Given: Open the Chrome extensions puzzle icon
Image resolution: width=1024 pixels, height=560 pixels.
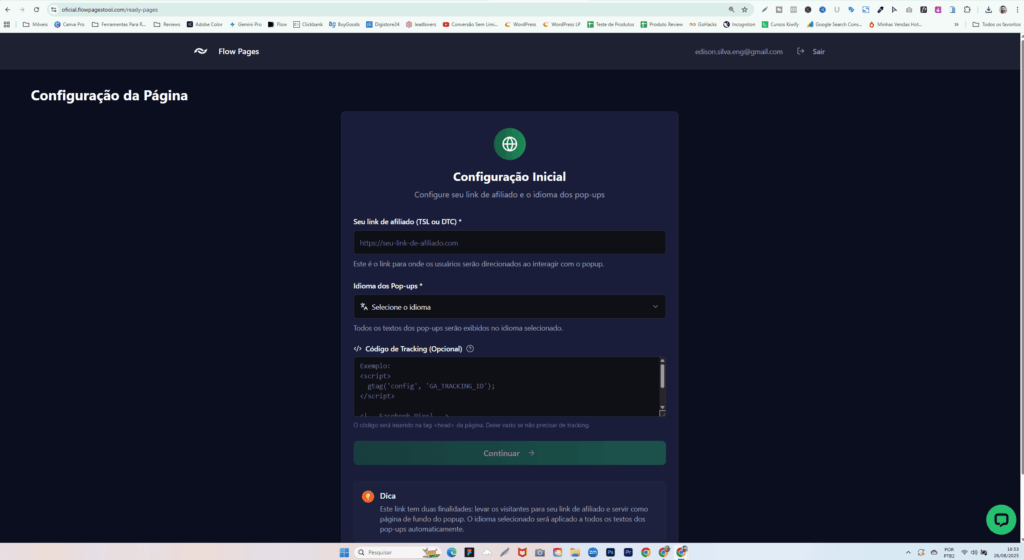Looking at the screenshot, I should (x=967, y=10).
